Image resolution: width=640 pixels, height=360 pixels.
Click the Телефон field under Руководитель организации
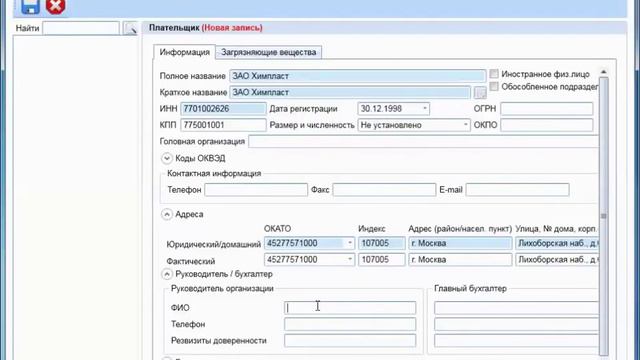coord(350,324)
